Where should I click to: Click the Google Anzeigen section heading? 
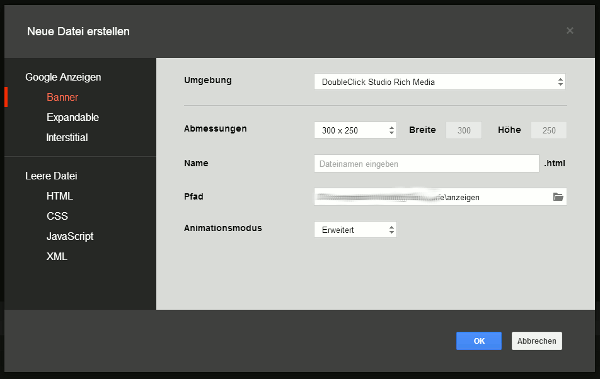click(63, 77)
